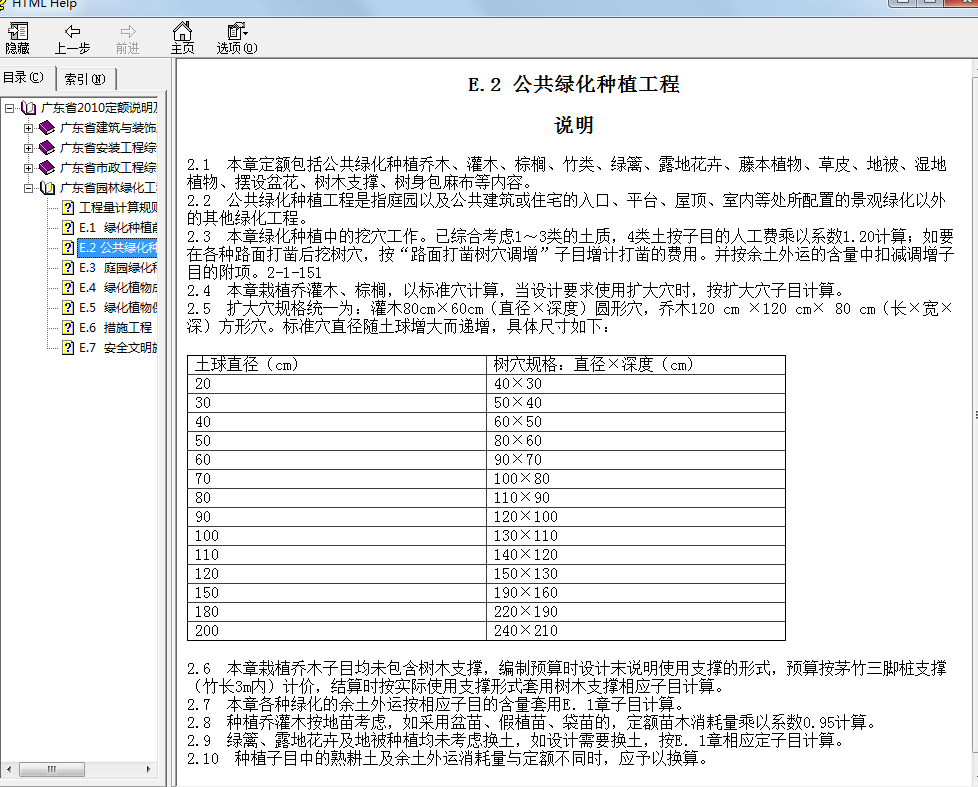The width and height of the screenshot is (978, 787).
Task: Click the 广东省园林绿化工 open book icon
Action: point(47,188)
